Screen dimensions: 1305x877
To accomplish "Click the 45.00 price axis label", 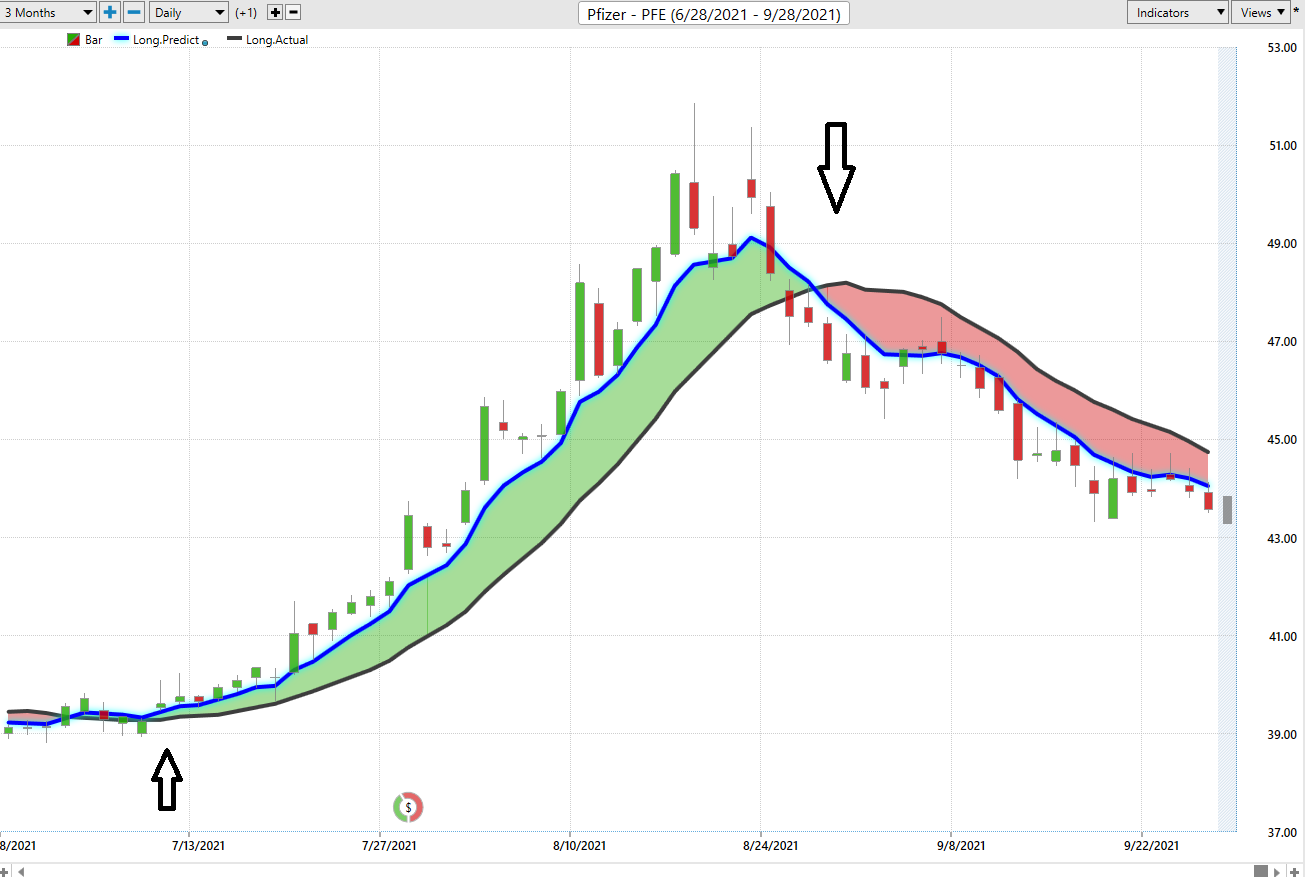I will tap(1281, 440).
